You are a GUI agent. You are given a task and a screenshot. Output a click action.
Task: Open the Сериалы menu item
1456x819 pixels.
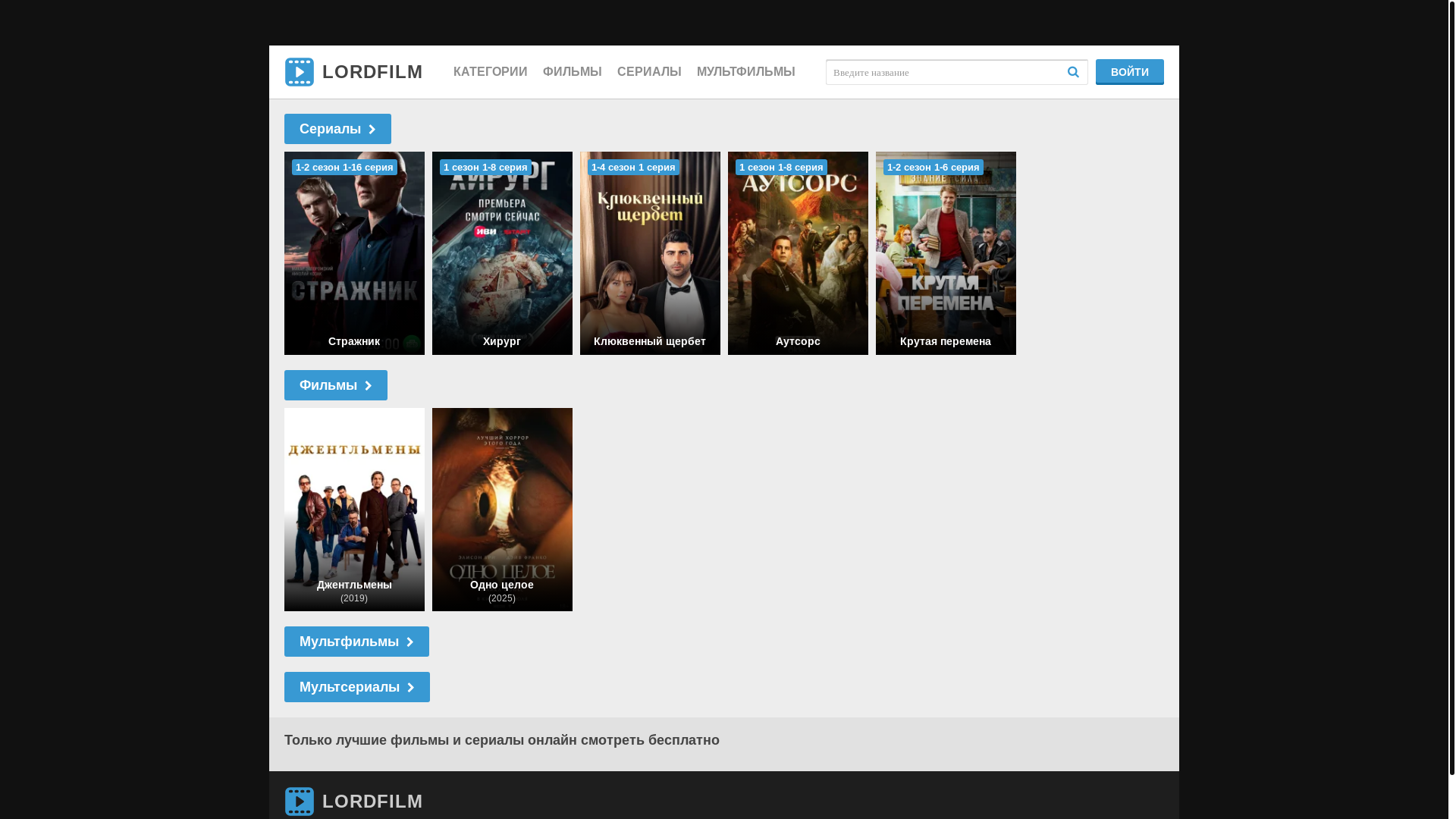coord(649,72)
